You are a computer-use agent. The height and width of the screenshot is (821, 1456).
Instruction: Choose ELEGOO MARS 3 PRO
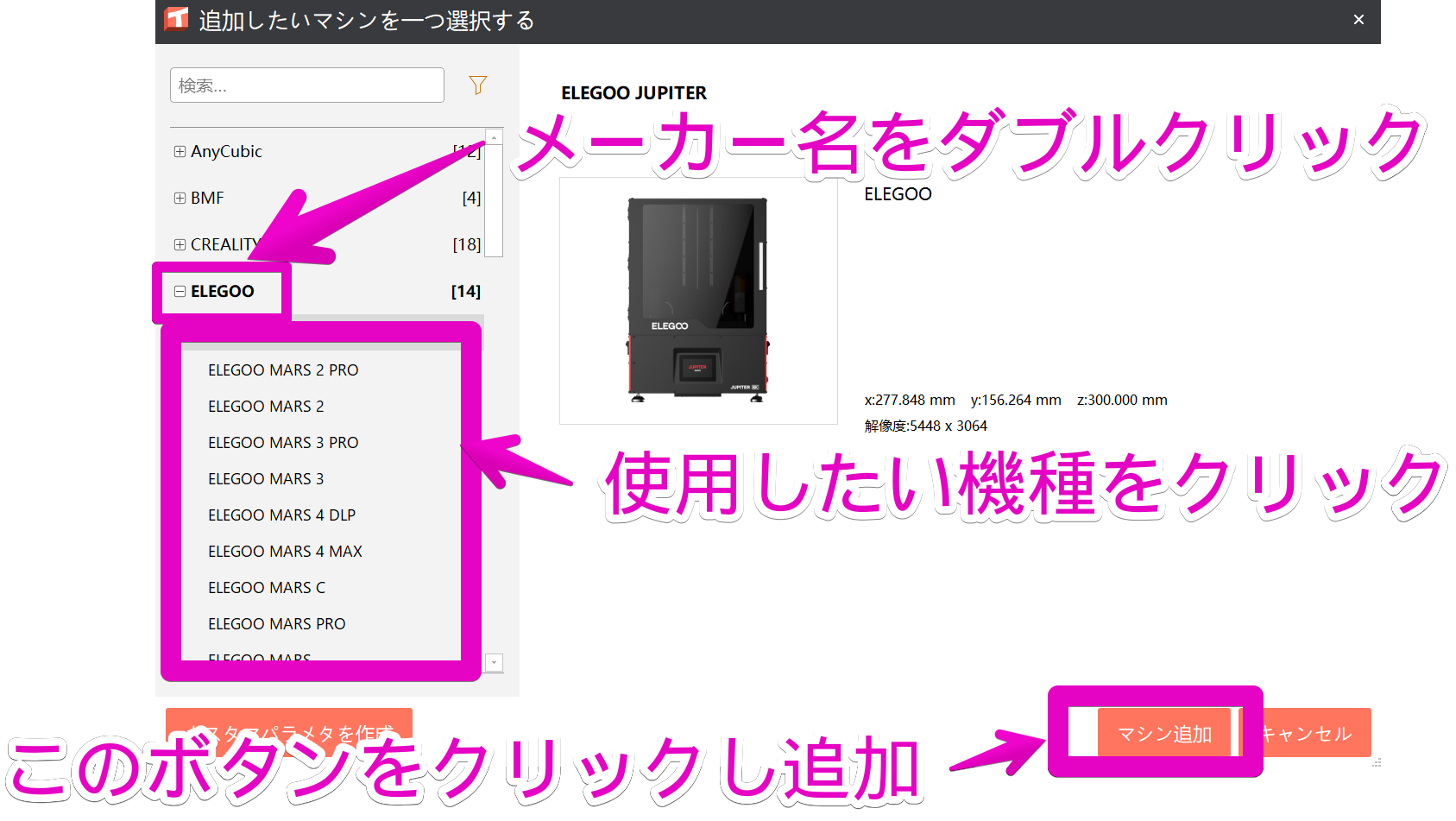pyautogui.click(x=283, y=442)
